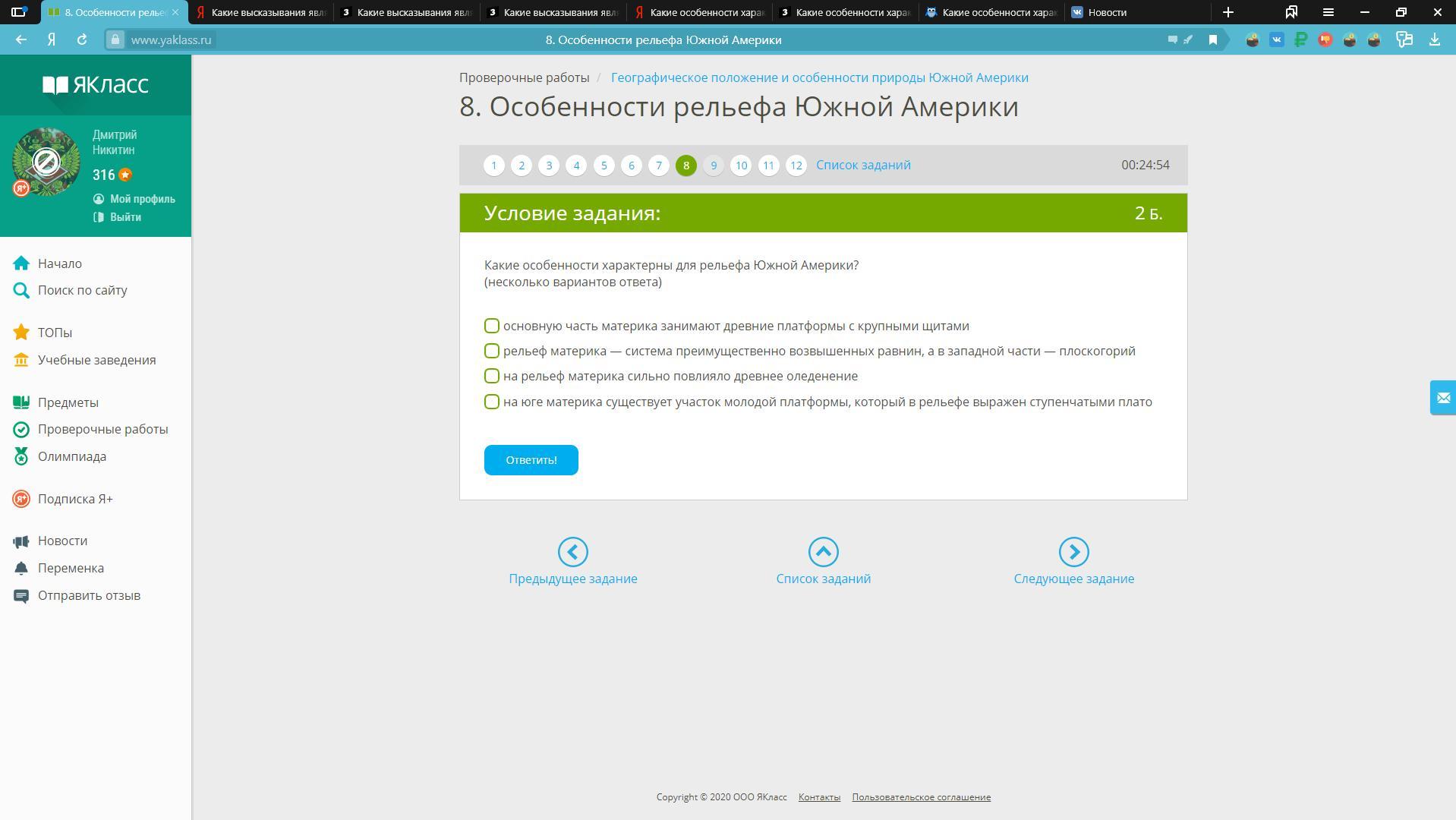Click the next task arrow icon

(x=1074, y=552)
